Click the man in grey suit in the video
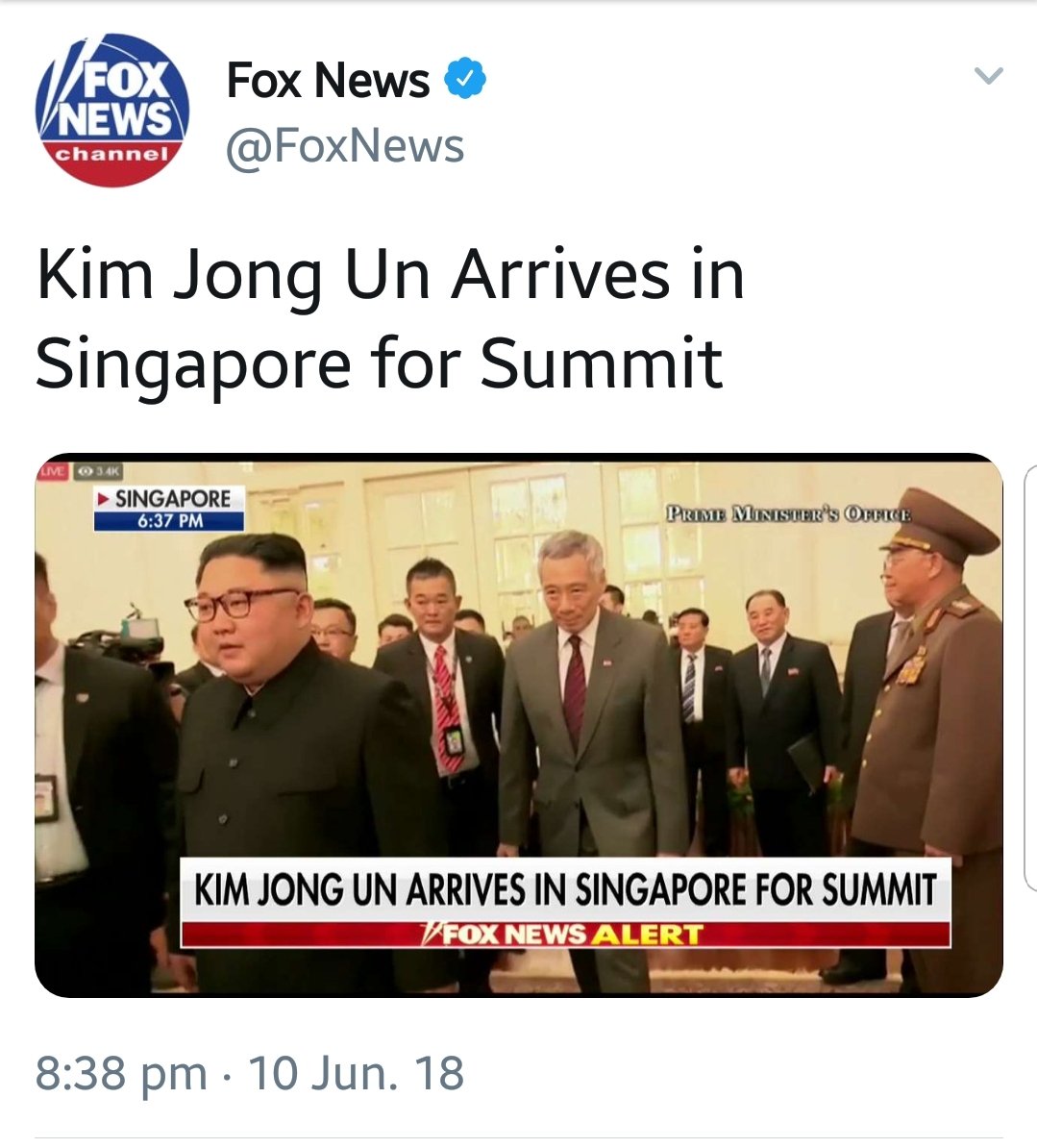The height and width of the screenshot is (1148, 1037). [585, 703]
